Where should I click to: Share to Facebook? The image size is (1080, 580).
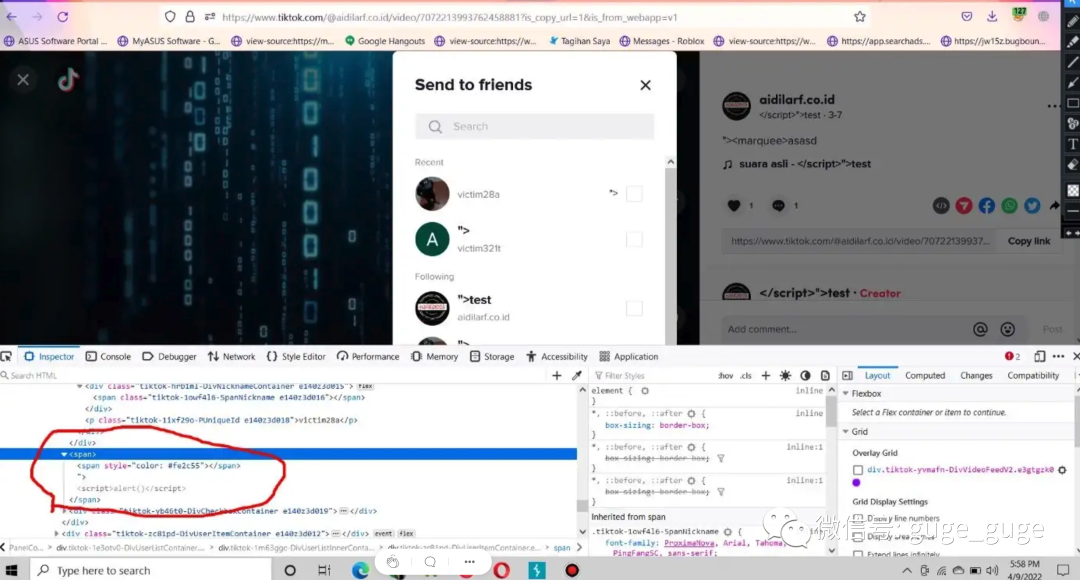point(986,205)
